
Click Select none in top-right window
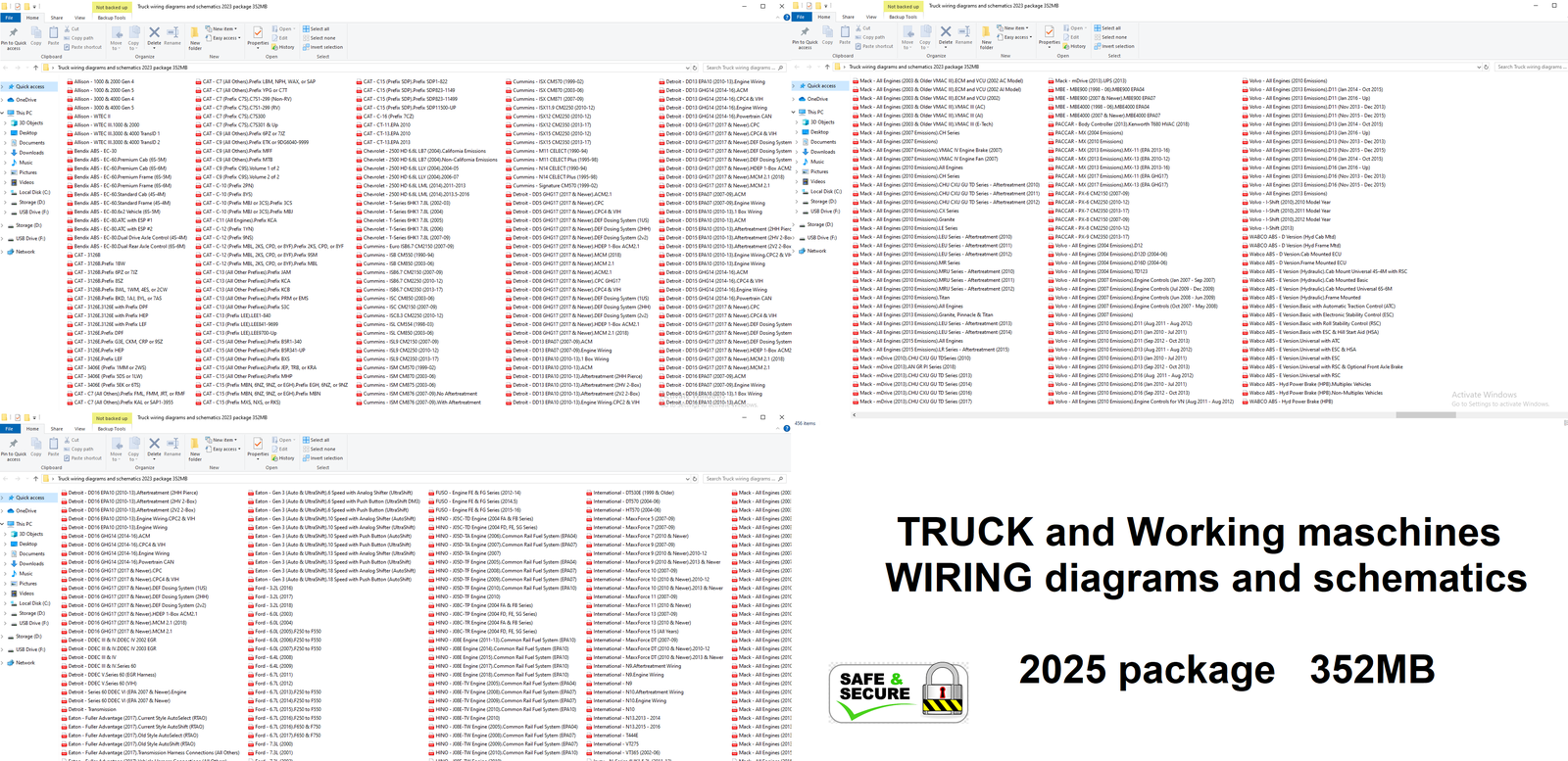1110,37
